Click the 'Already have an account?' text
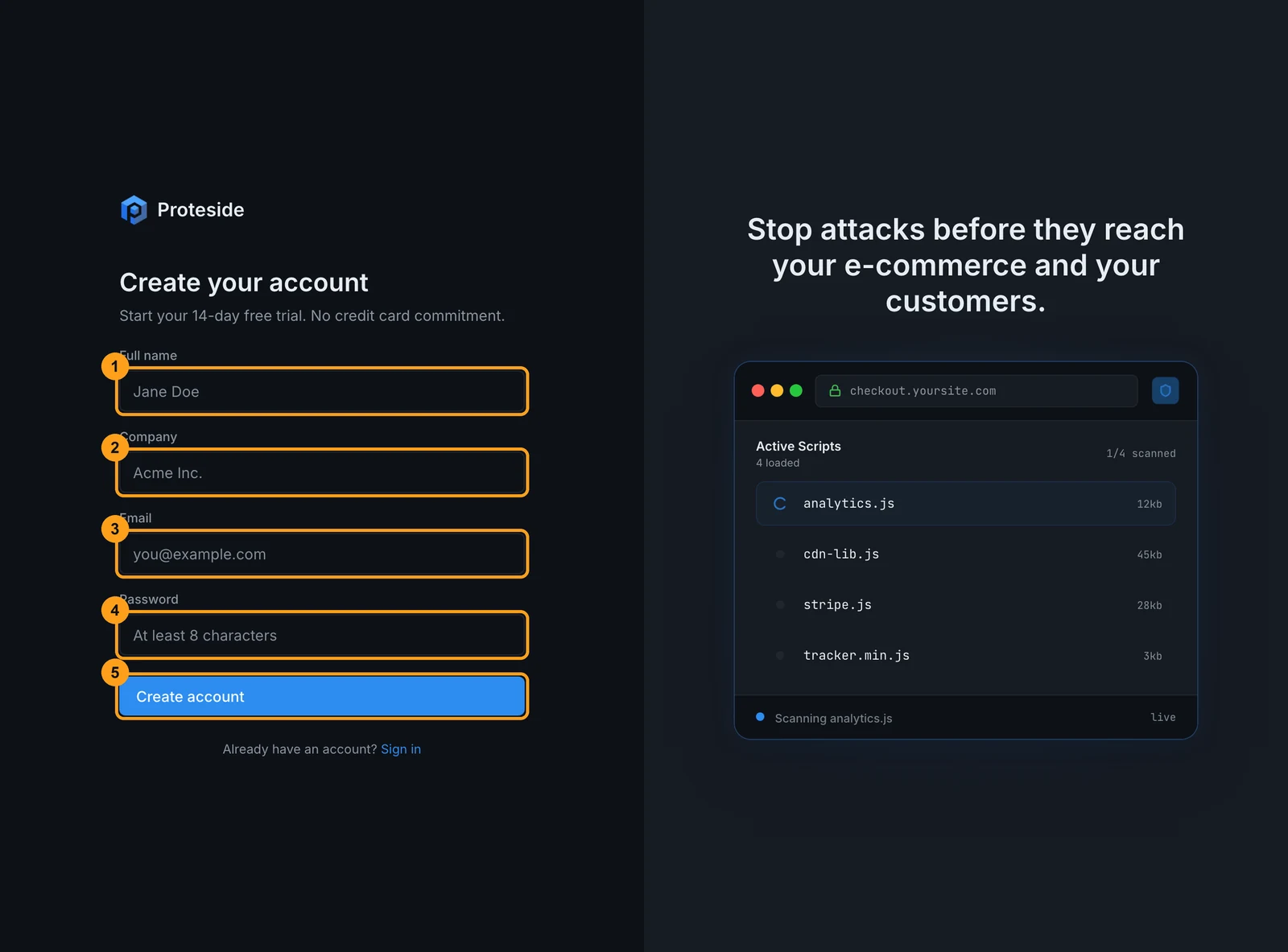Screen dimensions: 1288x952 299,749
